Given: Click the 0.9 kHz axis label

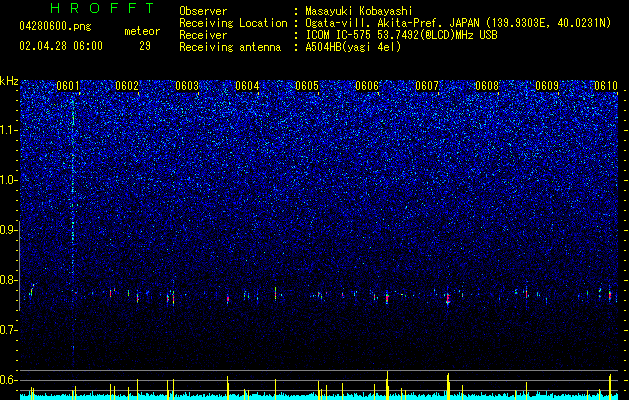Looking at the screenshot, I should coord(9,230).
